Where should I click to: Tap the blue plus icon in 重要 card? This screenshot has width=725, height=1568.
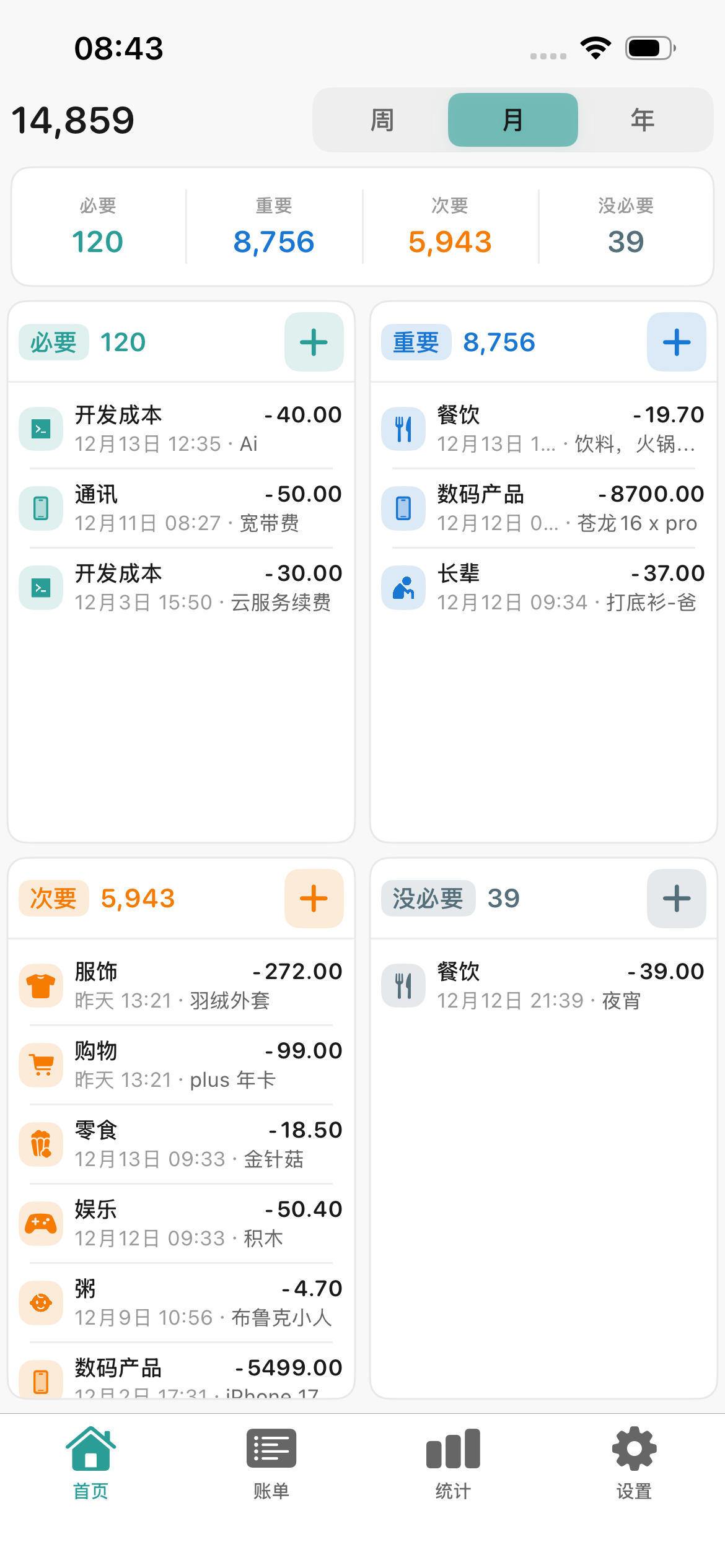pyautogui.click(x=676, y=342)
